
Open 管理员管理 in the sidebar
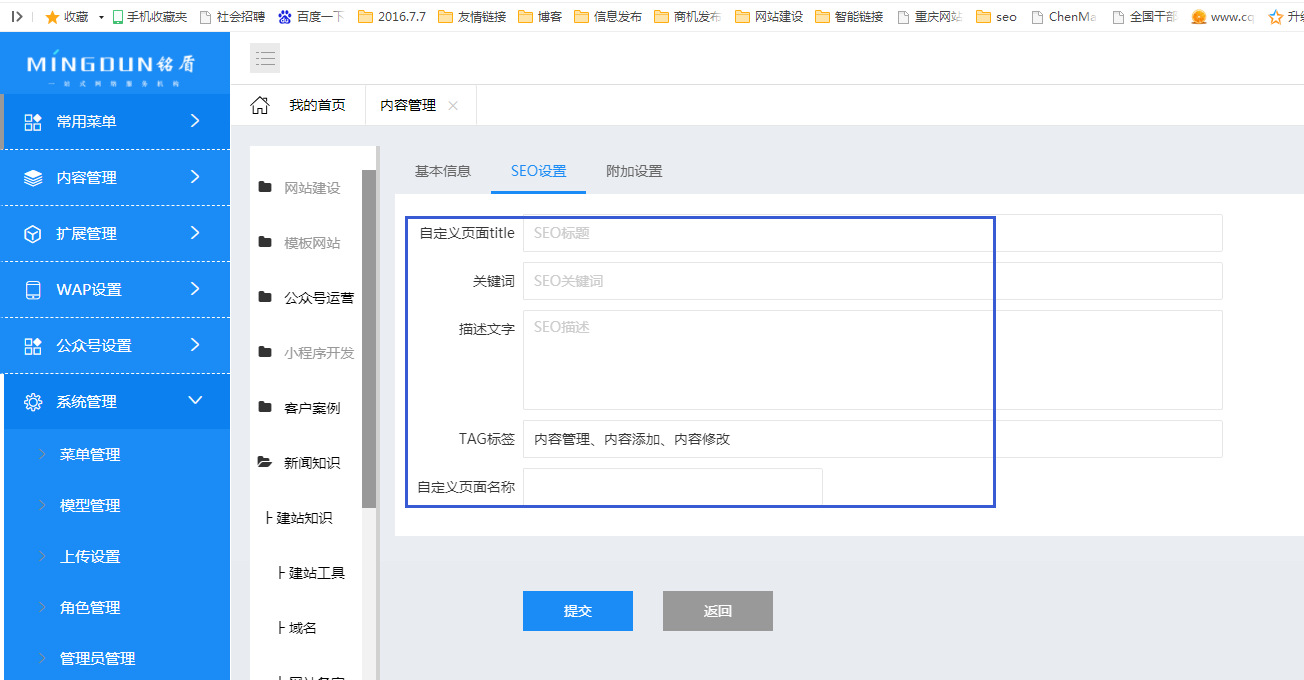98,659
